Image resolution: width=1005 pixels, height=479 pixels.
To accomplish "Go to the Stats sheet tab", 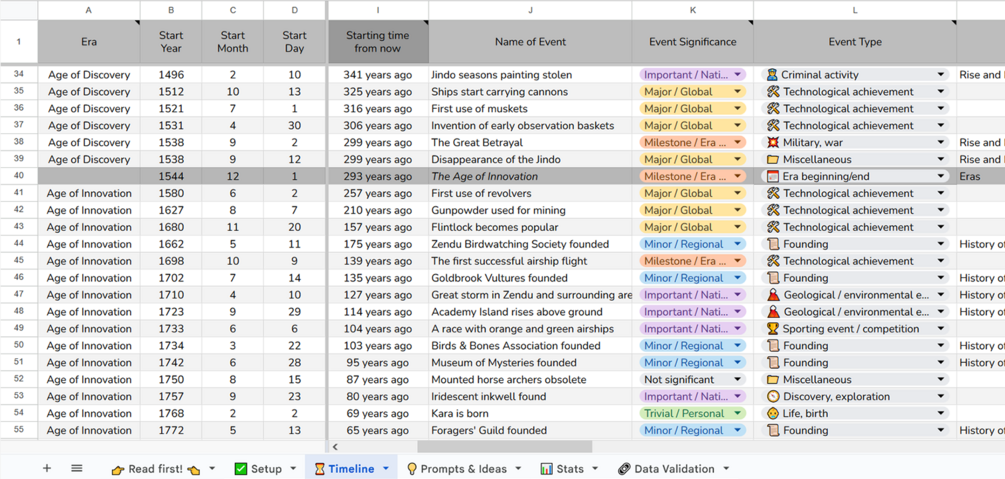I will [x=561, y=469].
